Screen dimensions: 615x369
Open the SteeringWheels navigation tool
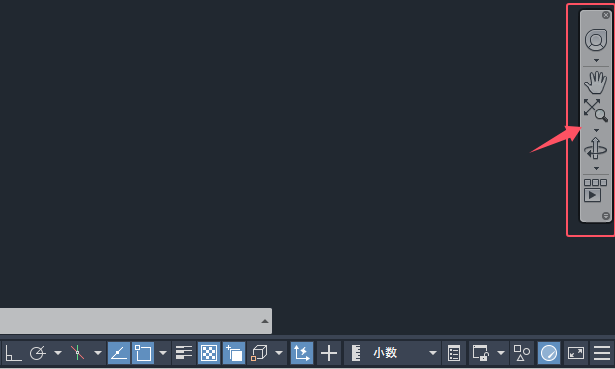click(596, 40)
